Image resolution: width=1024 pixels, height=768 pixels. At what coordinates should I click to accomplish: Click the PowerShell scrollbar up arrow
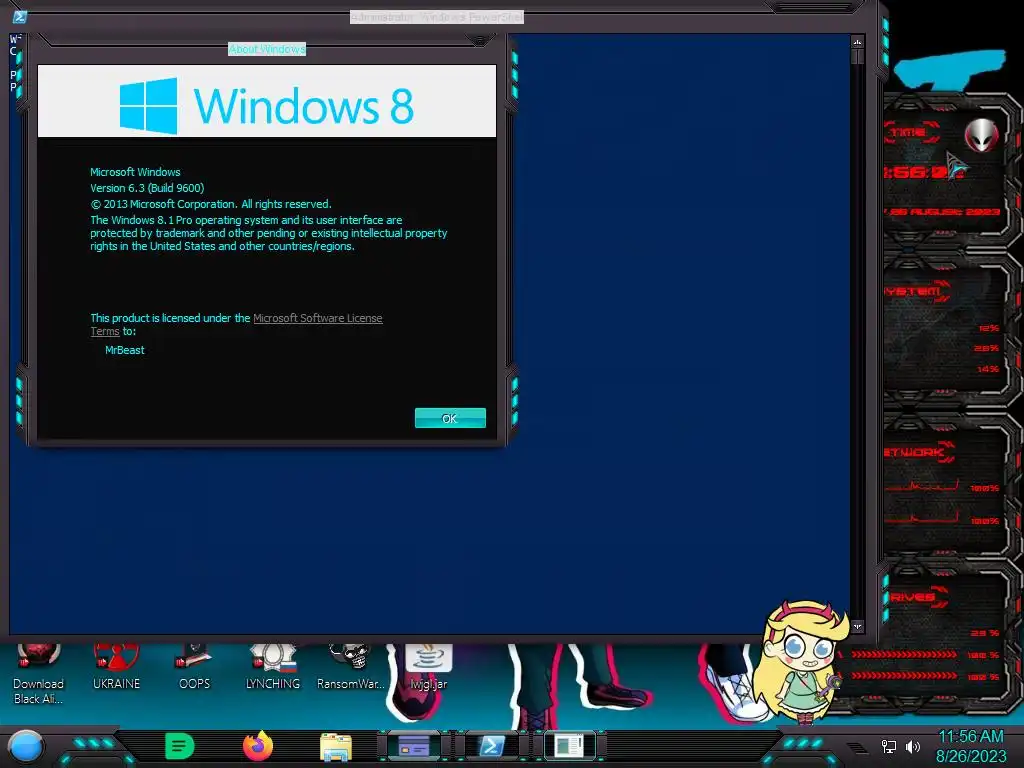tap(857, 42)
